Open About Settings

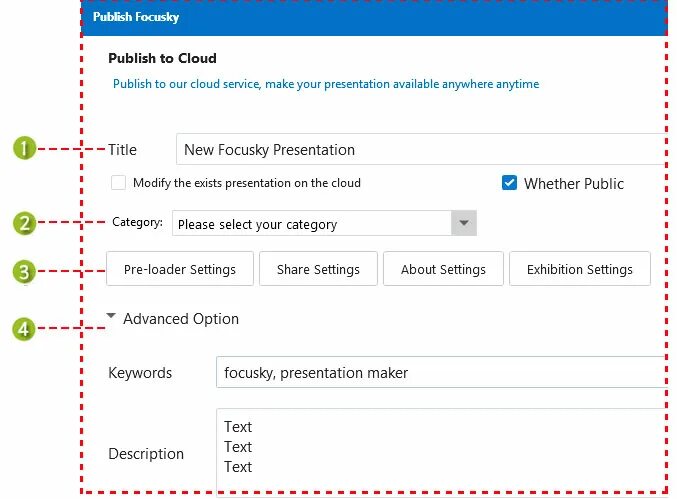click(443, 269)
